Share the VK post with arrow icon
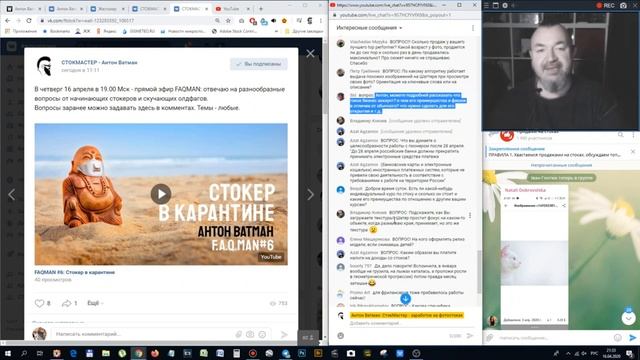This screenshot has height=360, width=640. [x=66, y=303]
